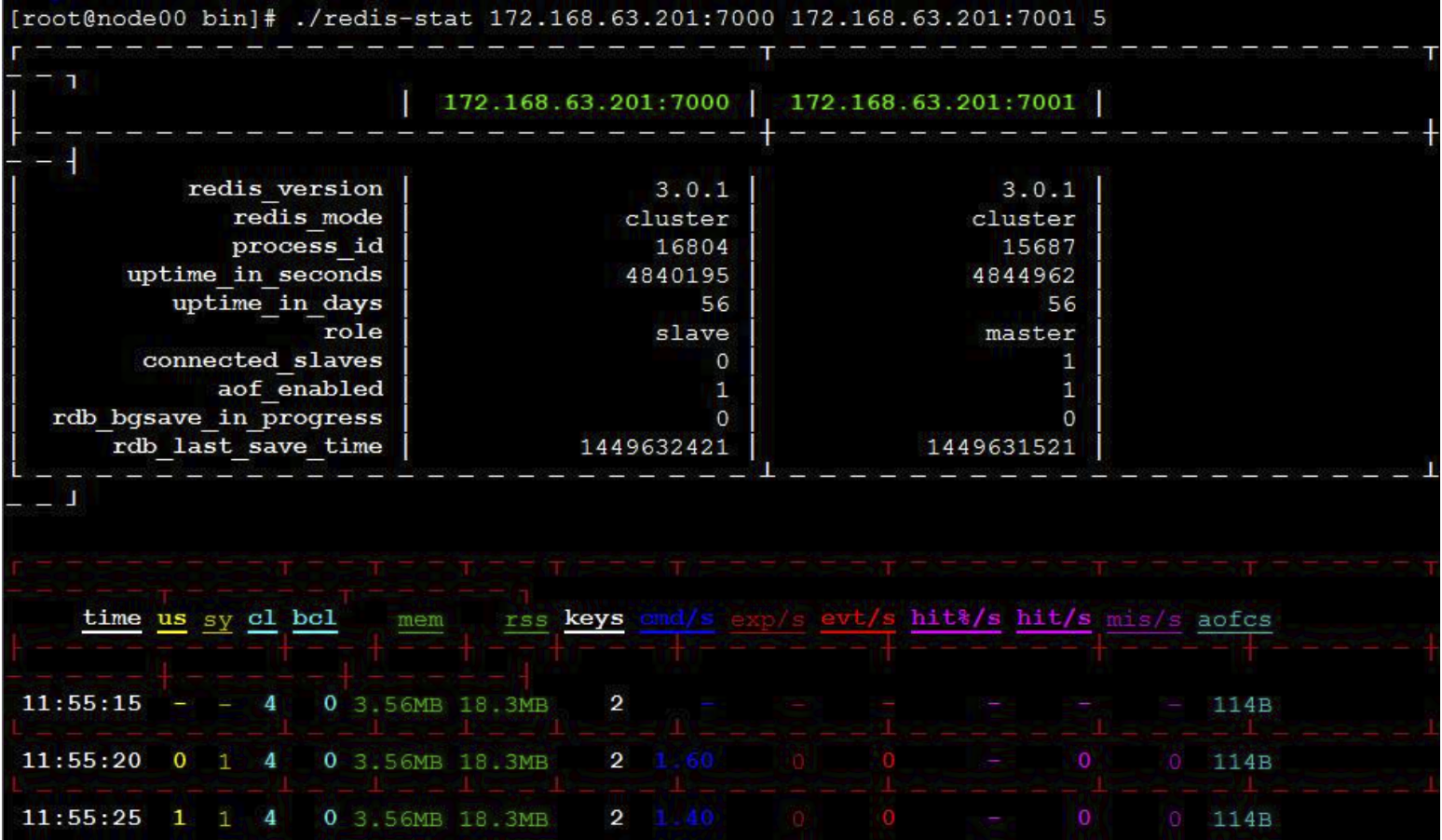Click the hit%/s column header

[x=956, y=619]
